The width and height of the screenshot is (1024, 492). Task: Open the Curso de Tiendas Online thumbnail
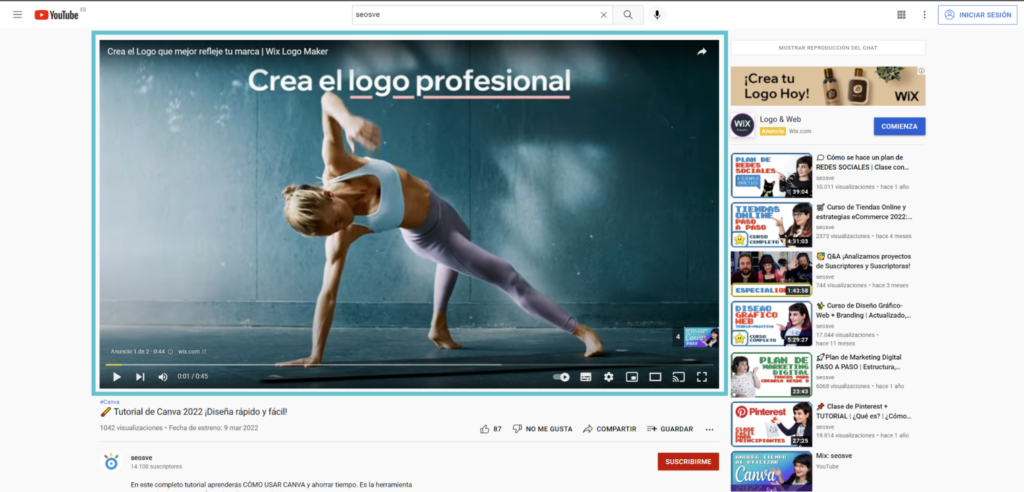[771, 224]
